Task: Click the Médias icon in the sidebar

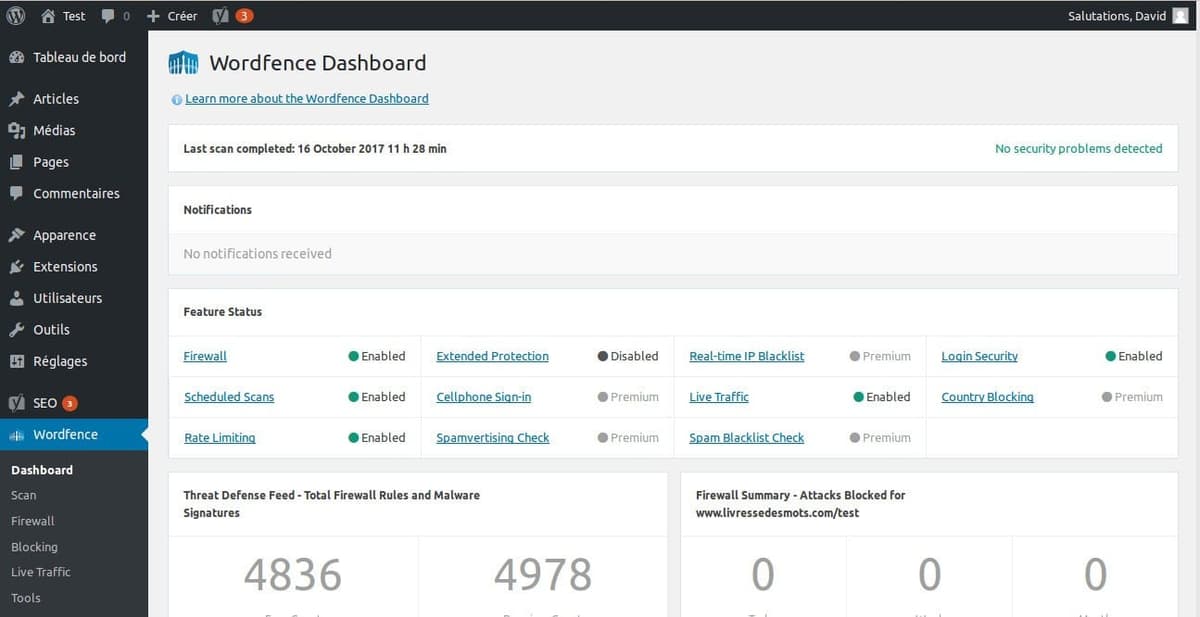Action: click(x=16, y=130)
